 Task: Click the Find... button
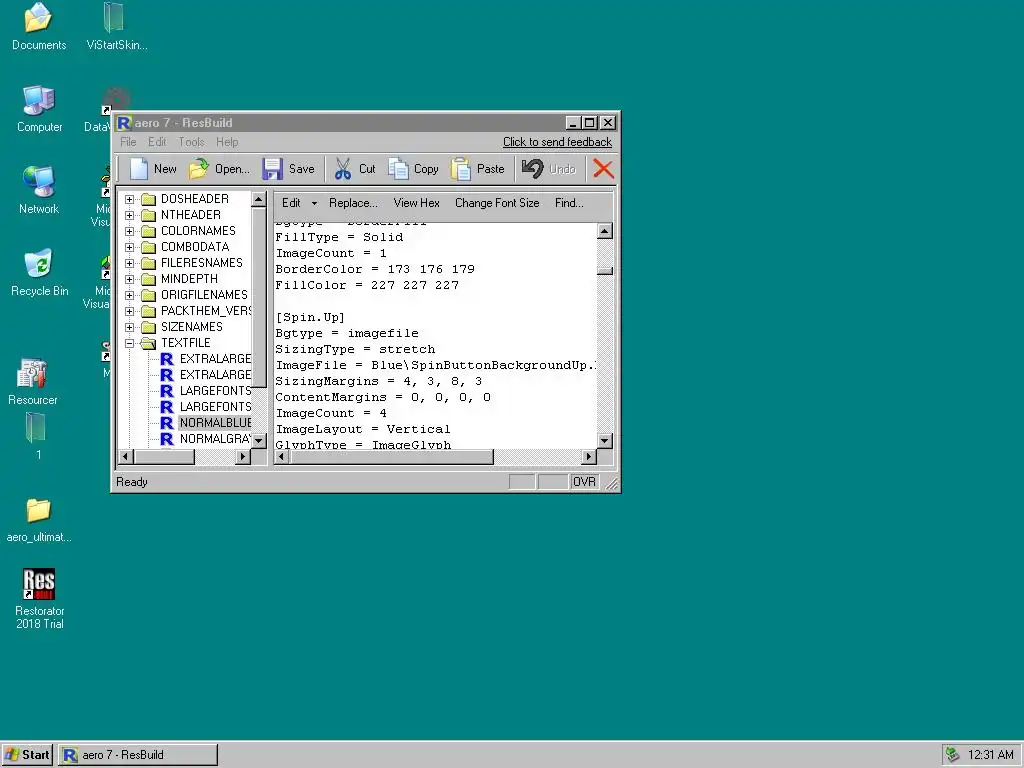pyautogui.click(x=569, y=203)
